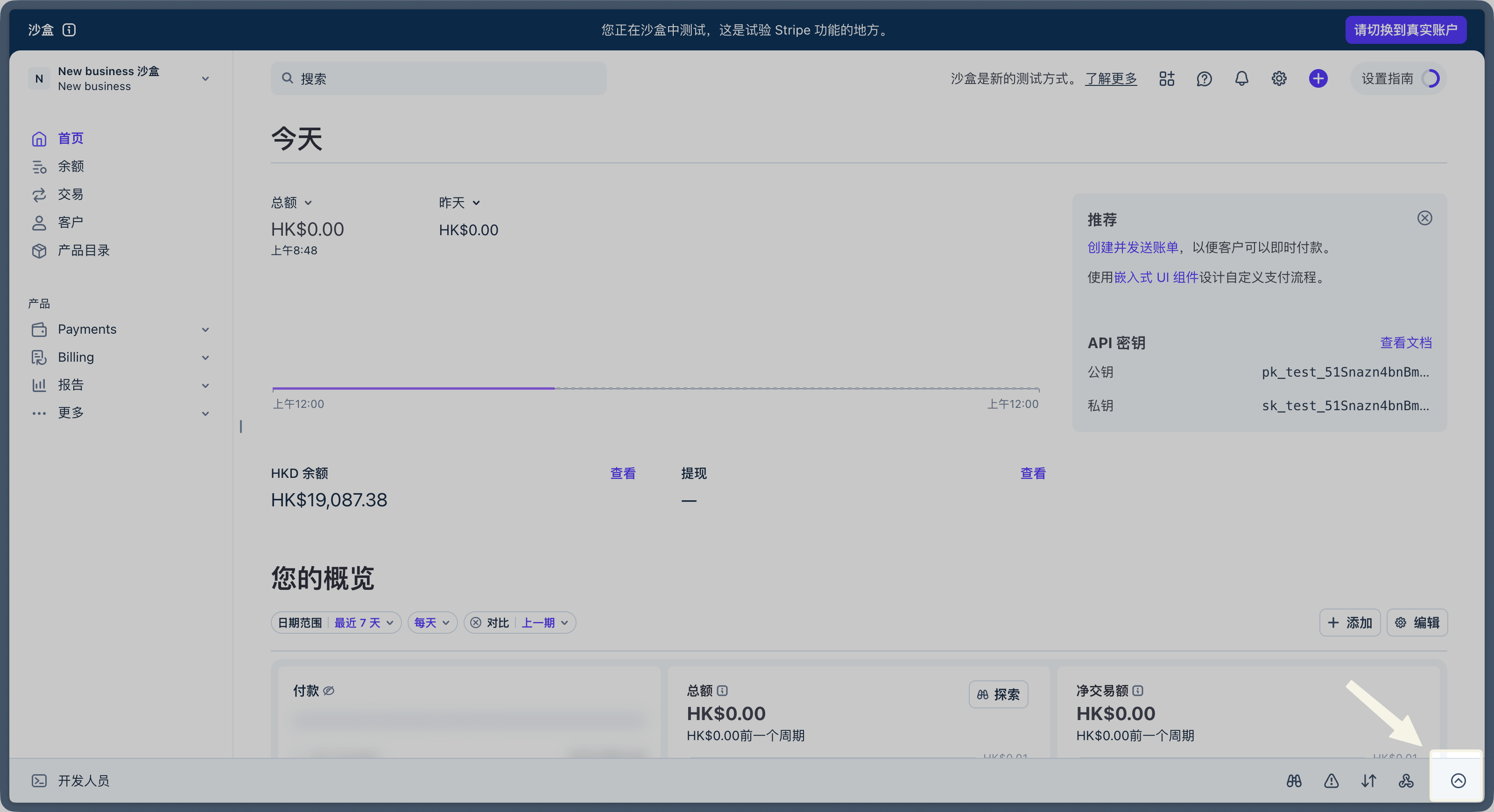The width and height of the screenshot is (1494, 812).
Task: Expand developer panel with the up-chevron circle
Action: (x=1458, y=781)
